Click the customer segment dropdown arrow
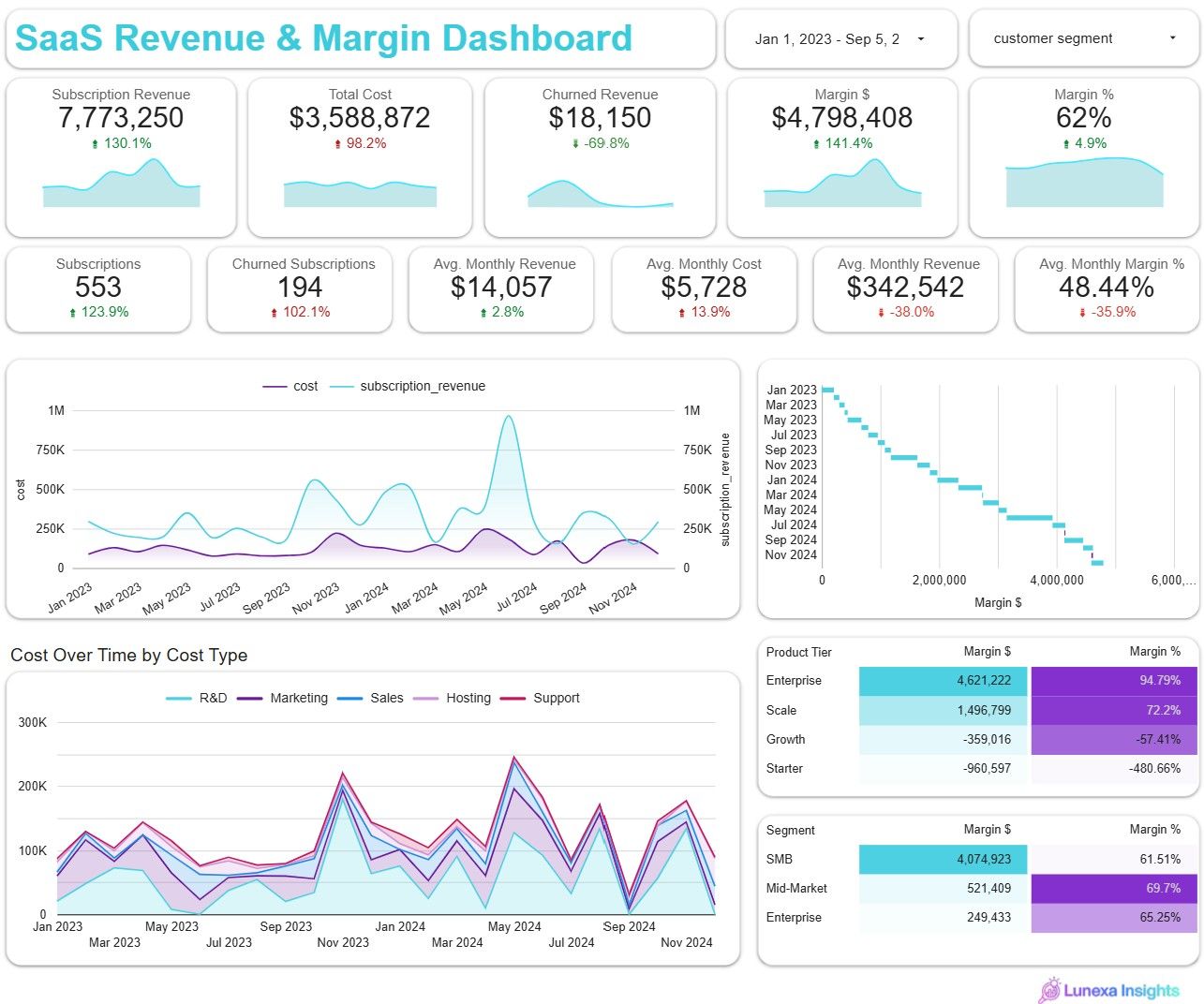The height and width of the screenshot is (1004, 1204). pos(1172,38)
